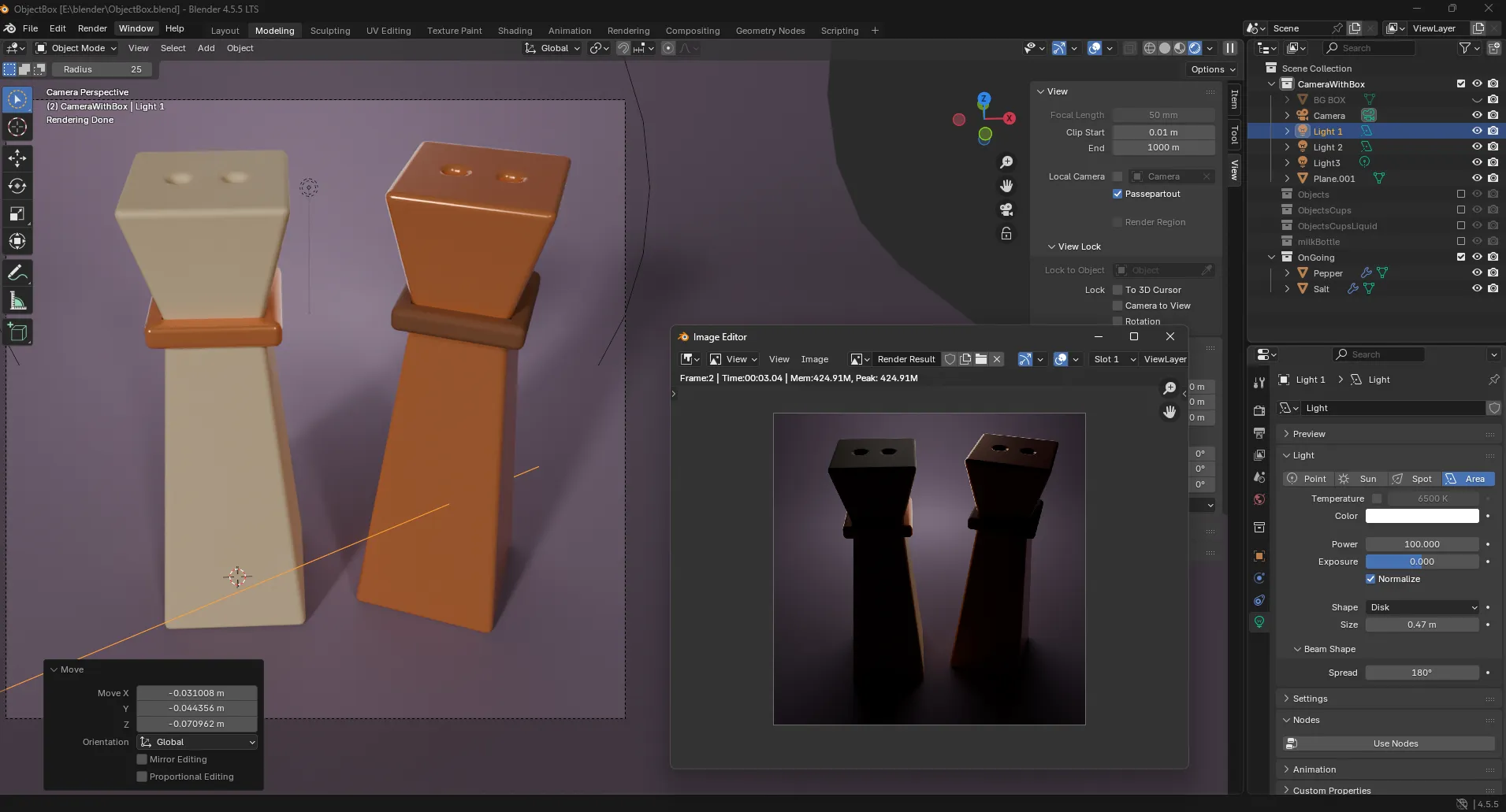Click the Use Nodes button
1506x812 pixels.
click(x=1395, y=743)
